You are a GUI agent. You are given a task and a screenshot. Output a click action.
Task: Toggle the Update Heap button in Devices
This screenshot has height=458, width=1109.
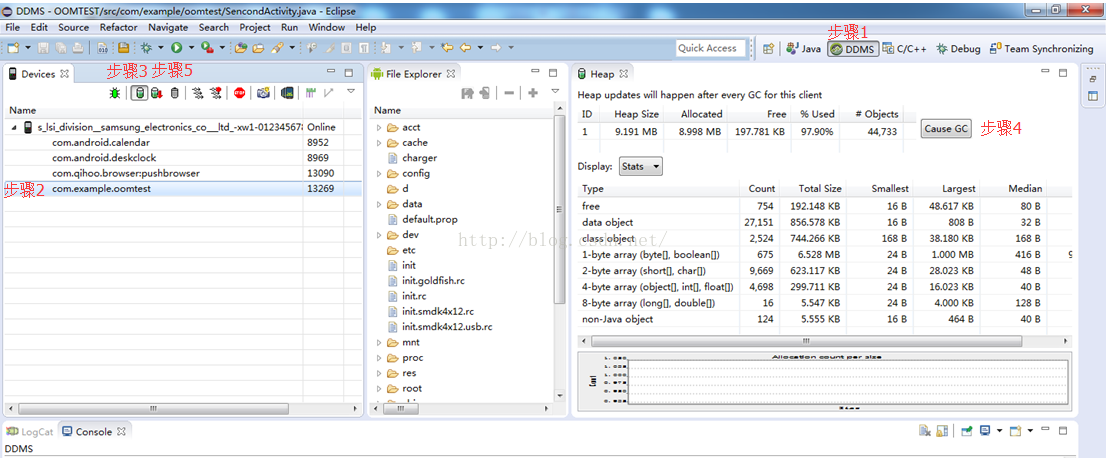pyautogui.click(x=140, y=93)
